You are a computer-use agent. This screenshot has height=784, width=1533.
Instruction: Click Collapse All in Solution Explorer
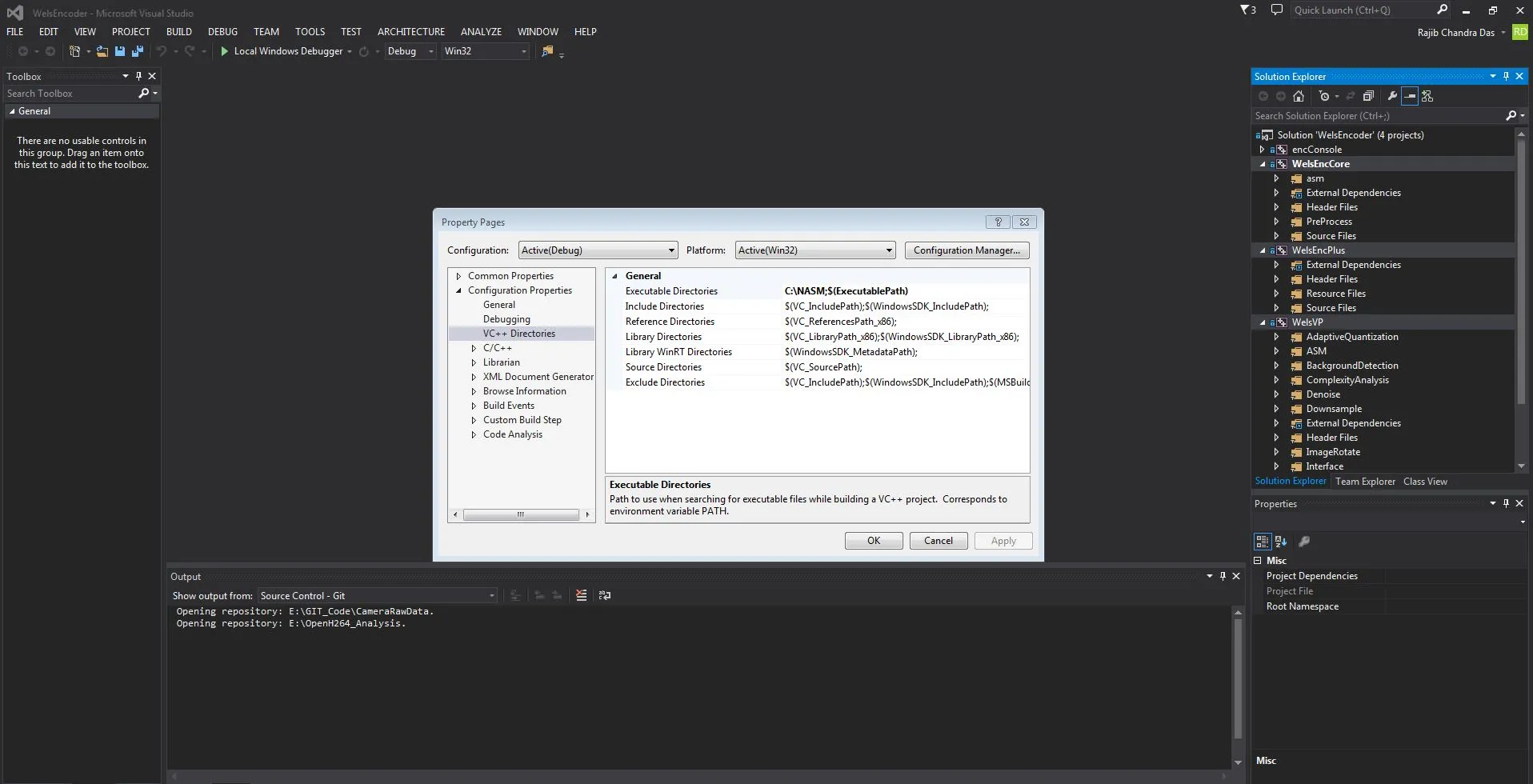tap(1369, 96)
